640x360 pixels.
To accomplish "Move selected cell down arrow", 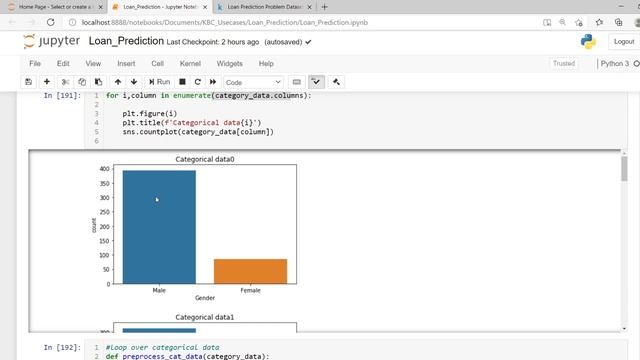I will coord(134,82).
